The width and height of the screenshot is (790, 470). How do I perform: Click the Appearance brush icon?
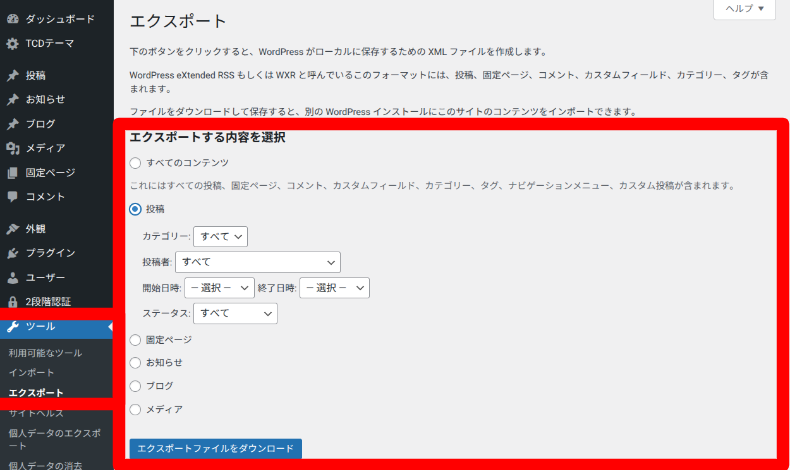coord(13,229)
